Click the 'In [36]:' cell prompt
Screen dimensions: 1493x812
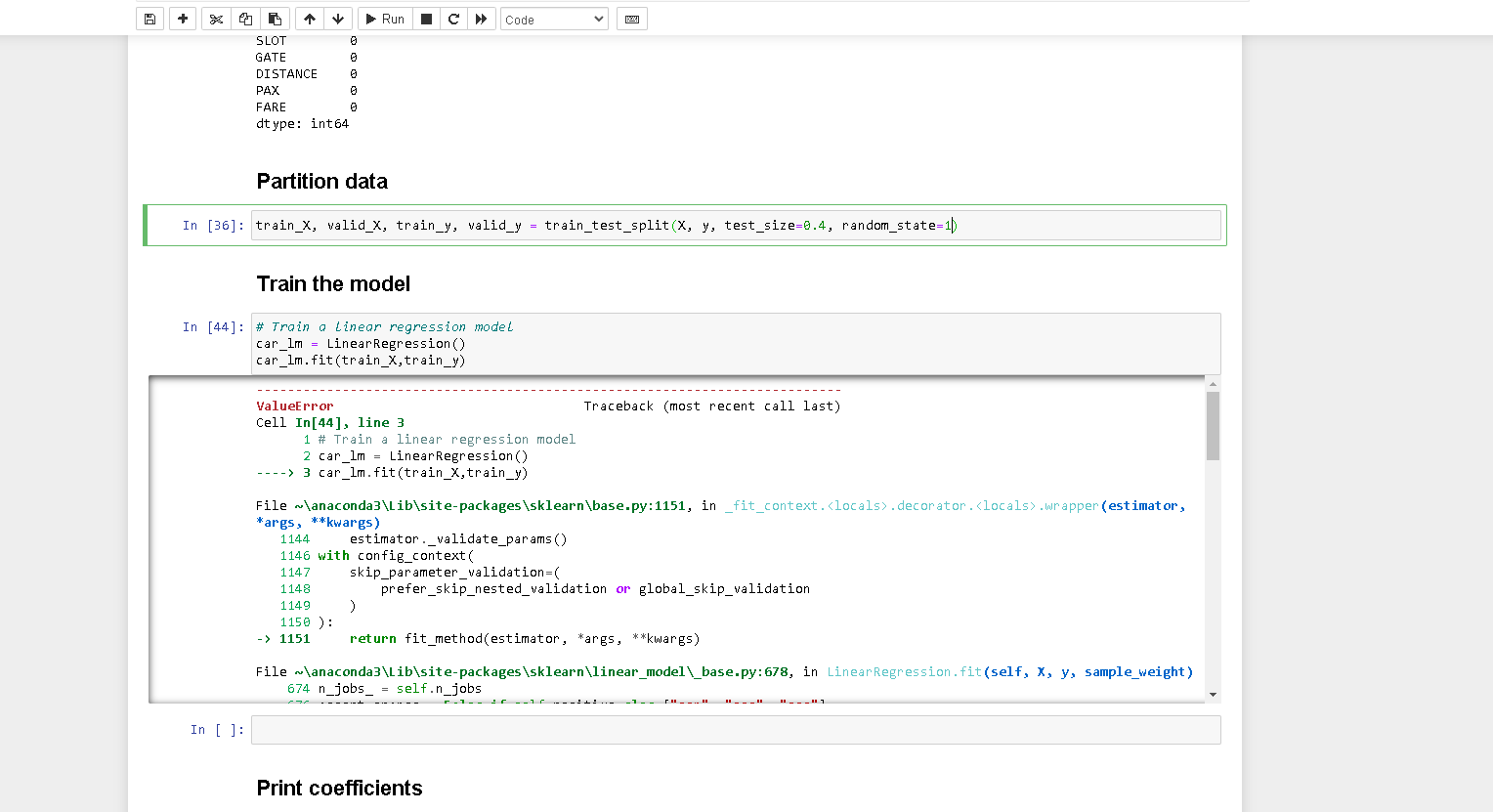click(x=213, y=225)
